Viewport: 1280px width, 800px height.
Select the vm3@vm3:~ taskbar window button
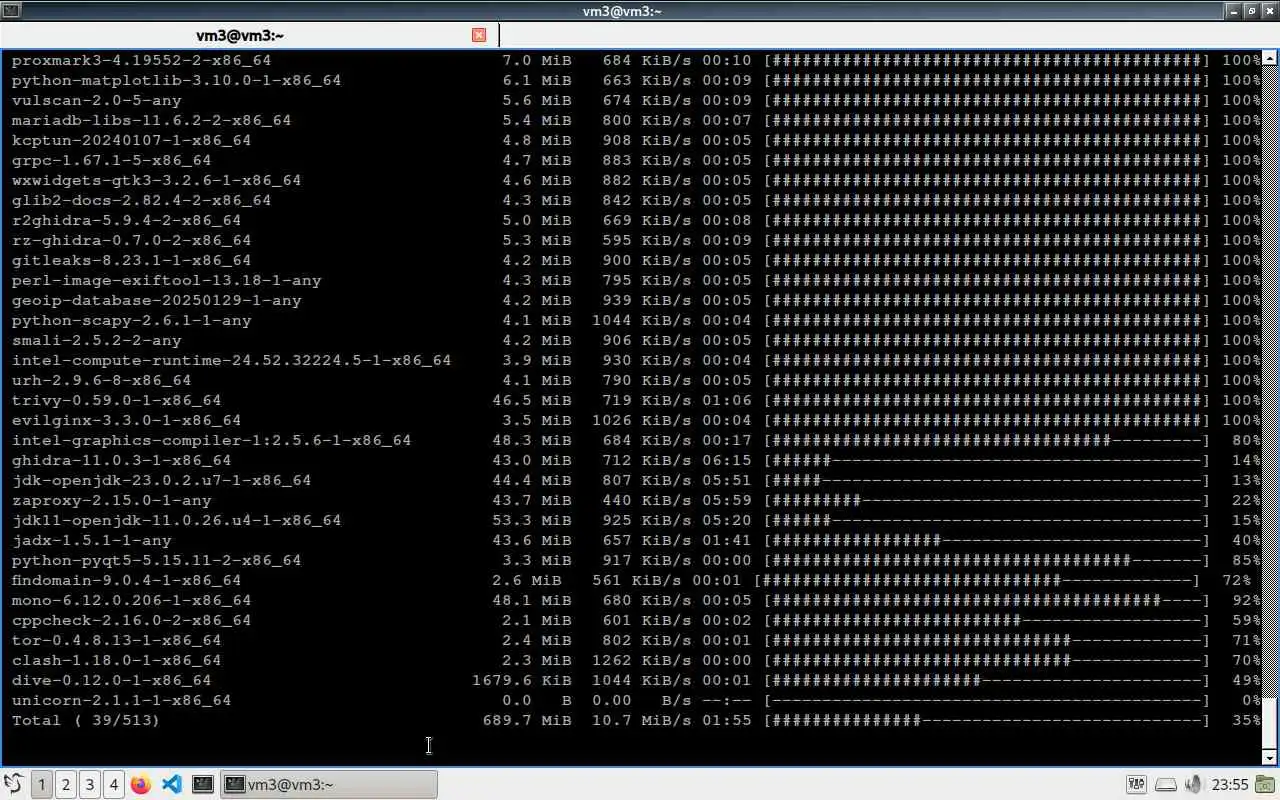tap(328, 784)
